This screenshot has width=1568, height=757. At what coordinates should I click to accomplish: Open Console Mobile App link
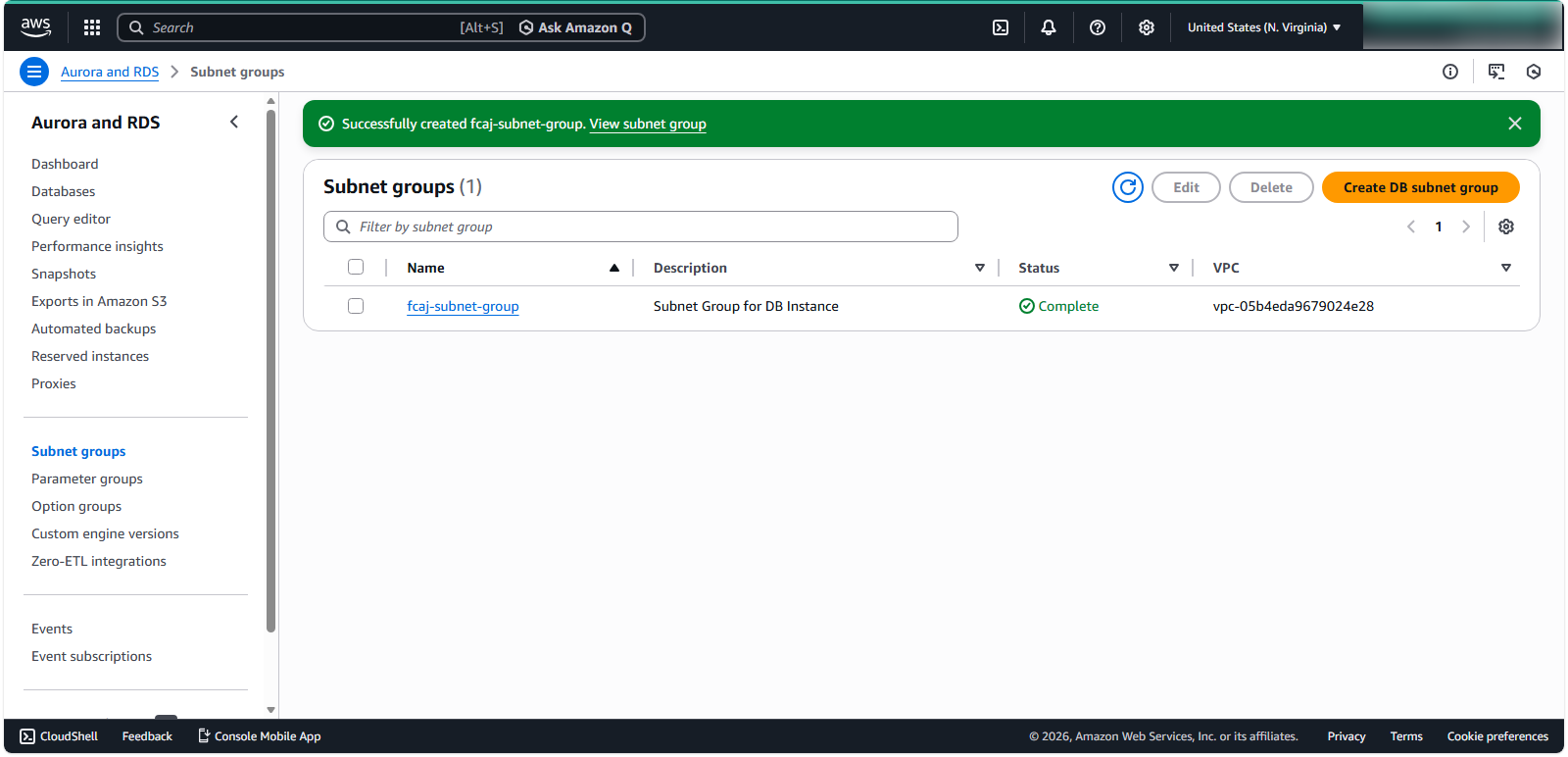[x=260, y=736]
